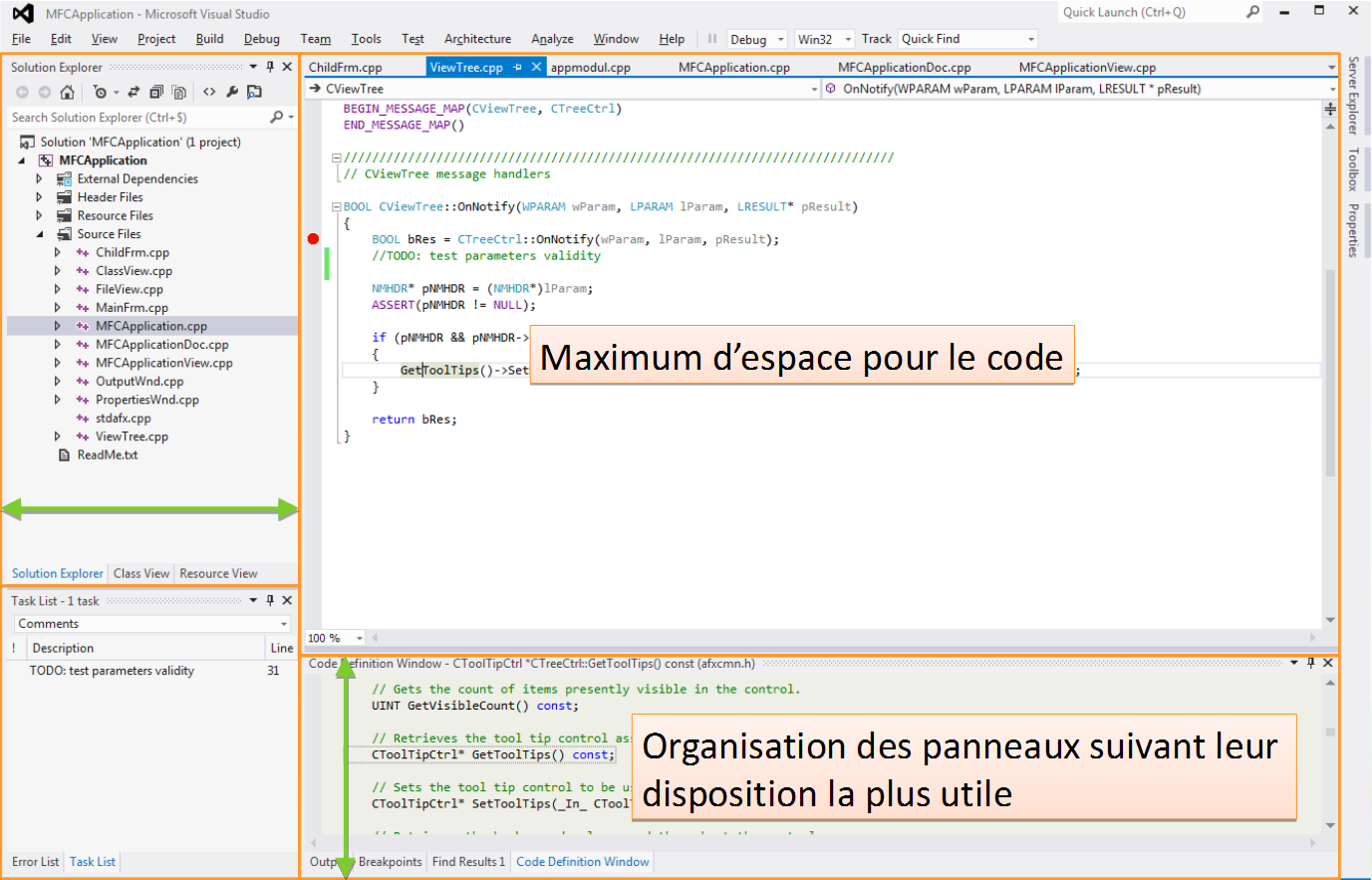Open the Architecture menu

point(477,39)
